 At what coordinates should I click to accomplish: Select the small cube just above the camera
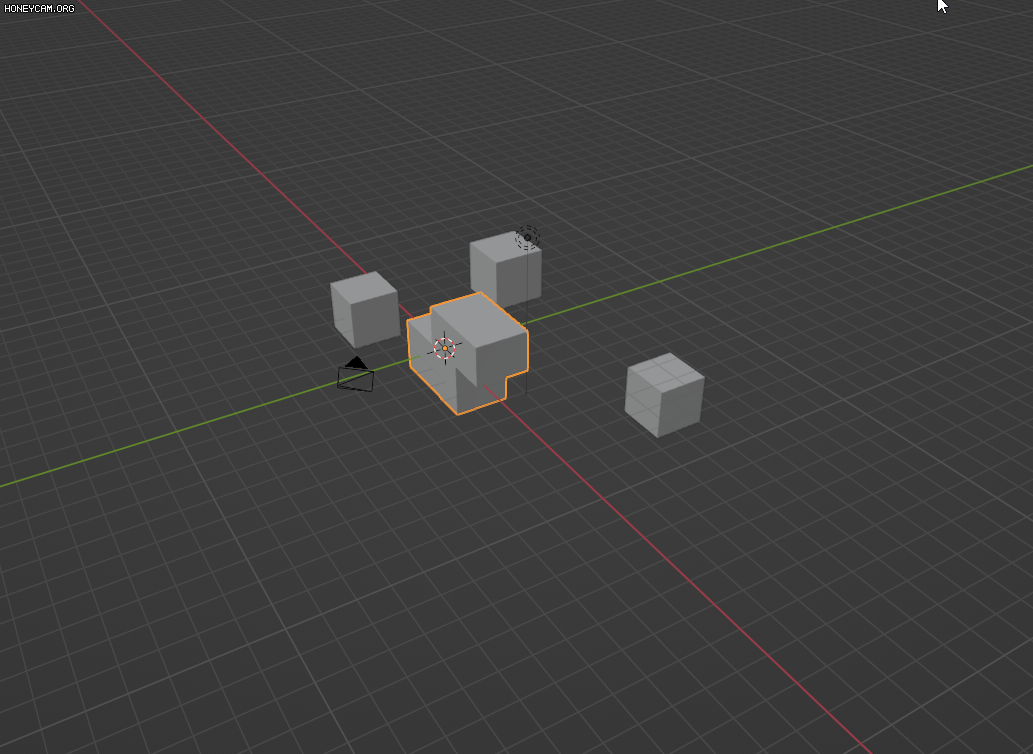pos(365,309)
